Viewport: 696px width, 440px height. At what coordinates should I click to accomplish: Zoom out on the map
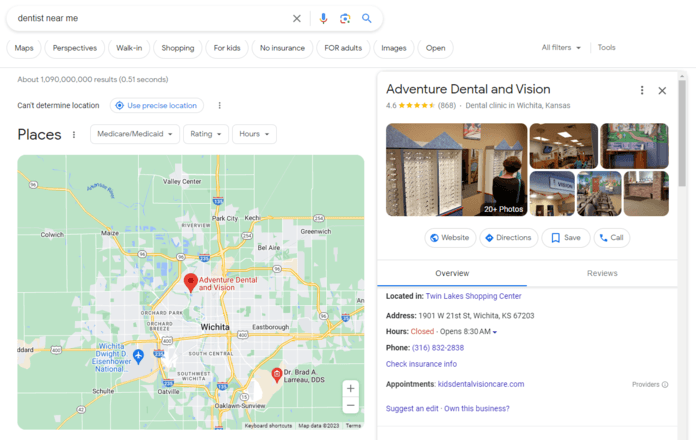pyautogui.click(x=350, y=406)
